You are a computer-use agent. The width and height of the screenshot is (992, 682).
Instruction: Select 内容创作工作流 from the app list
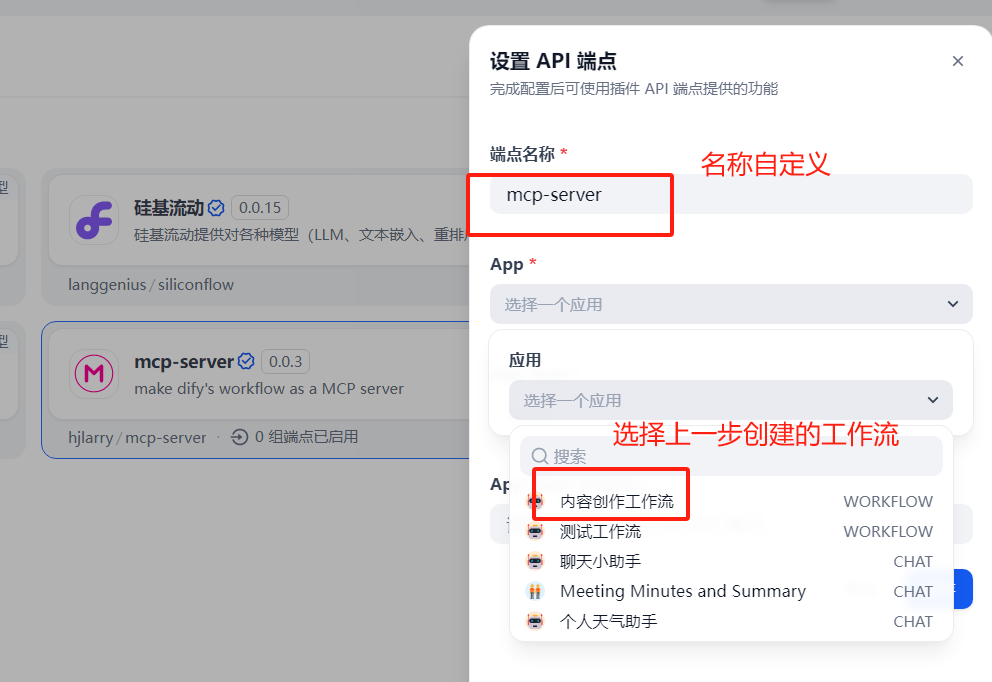click(x=731, y=502)
